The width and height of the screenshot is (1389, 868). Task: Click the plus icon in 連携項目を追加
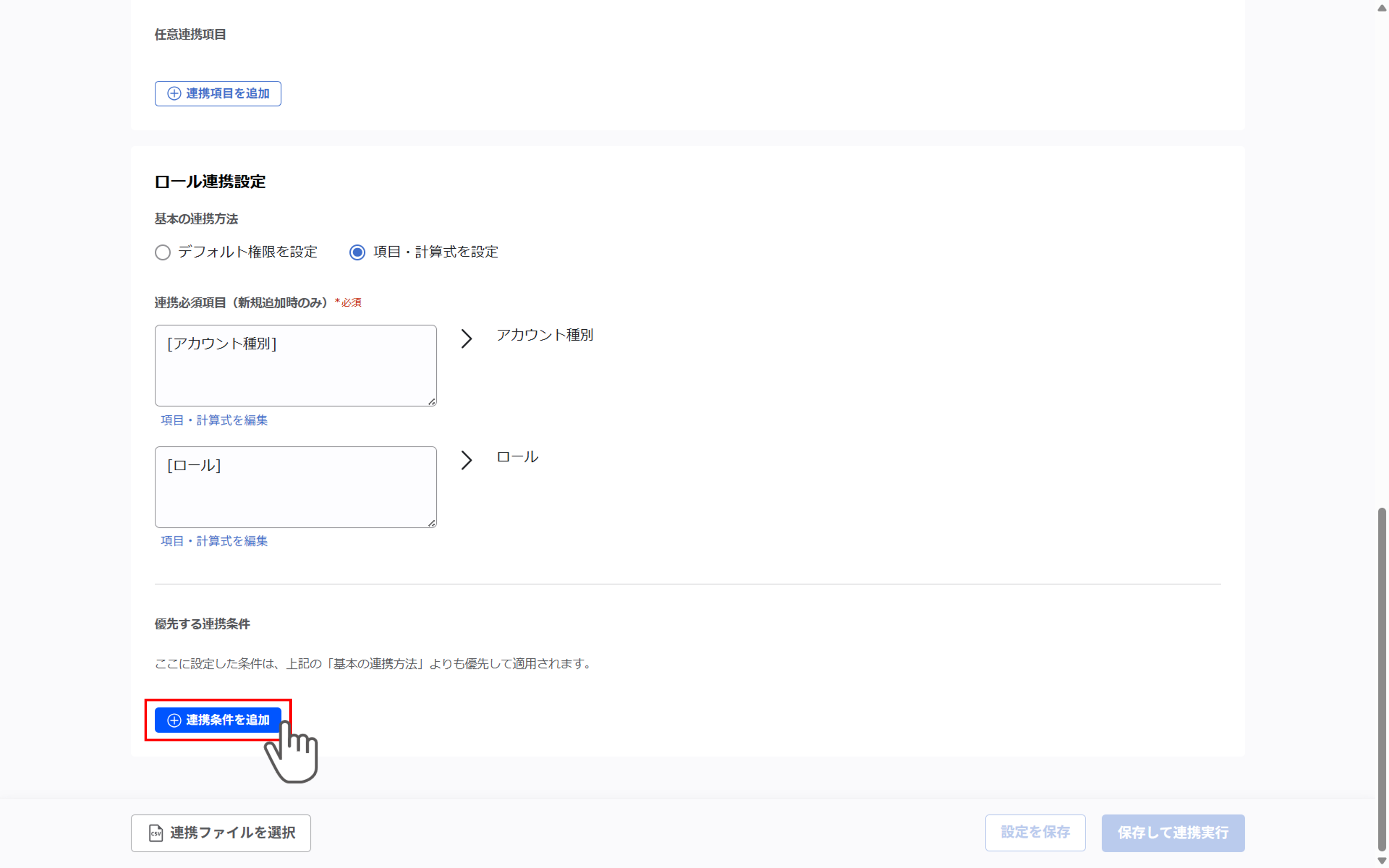(x=174, y=94)
